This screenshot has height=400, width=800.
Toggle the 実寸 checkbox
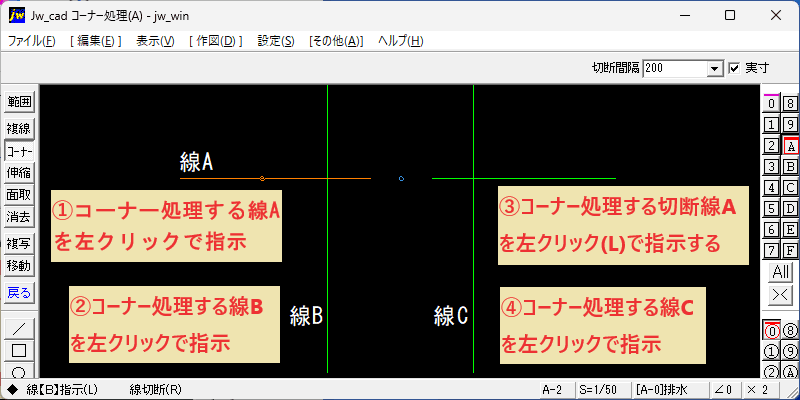click(734, 68)
